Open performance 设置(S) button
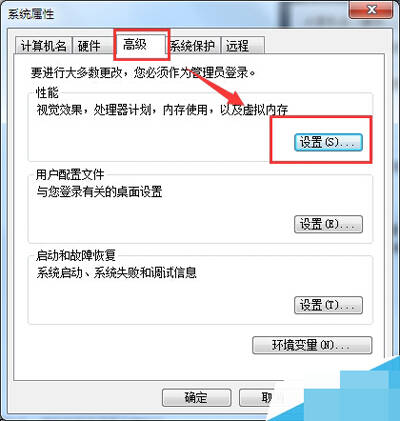The width and height of the screenshot is (400, 421). 328,143
